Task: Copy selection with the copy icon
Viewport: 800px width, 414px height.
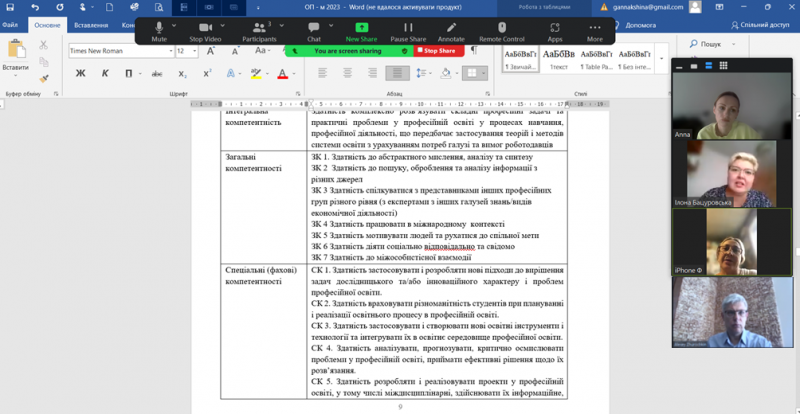Action: click(44, 62)
